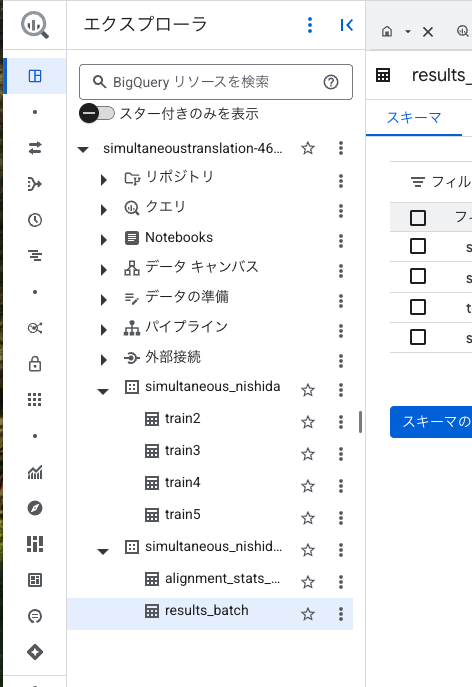
Task: Open the diamond spark icon at sidebar bottom
Action: point(35,652)
